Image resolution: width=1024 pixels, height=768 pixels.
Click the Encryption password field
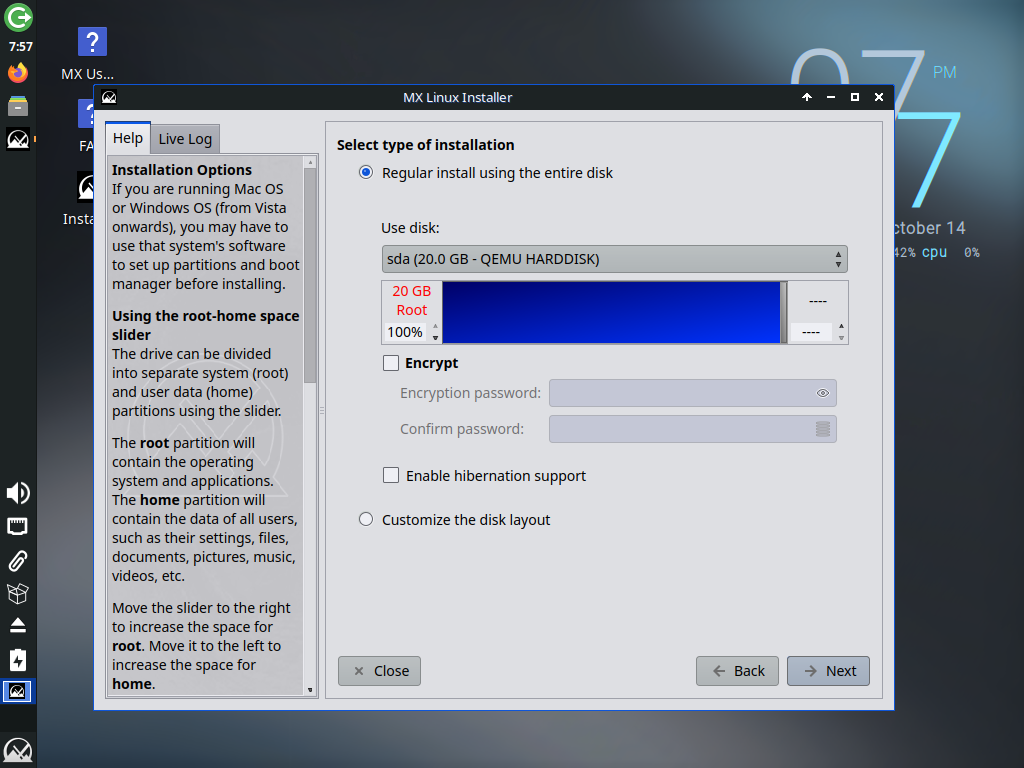(693, 393)
